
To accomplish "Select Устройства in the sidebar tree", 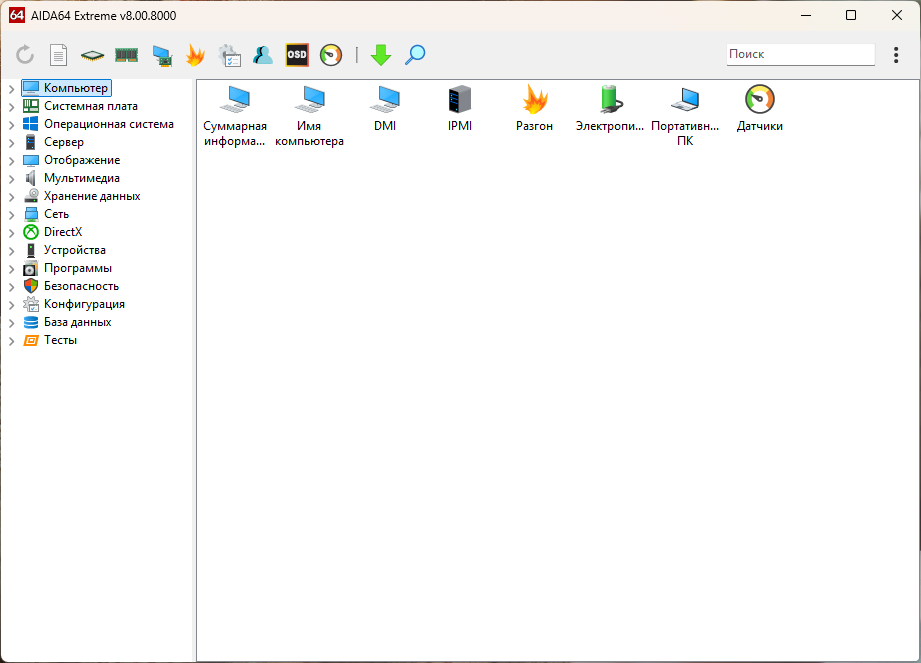I will (64, 250).
